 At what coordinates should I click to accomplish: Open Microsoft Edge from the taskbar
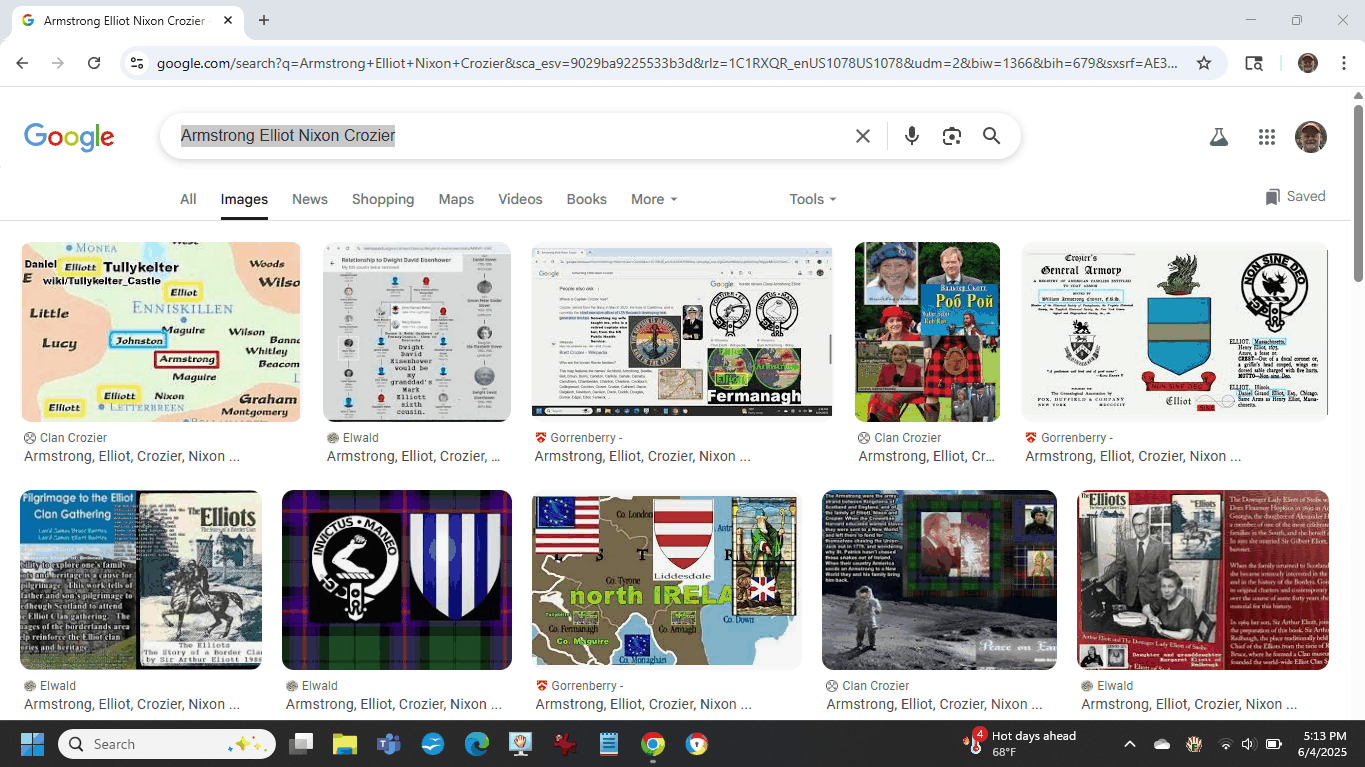pyautogui.click(x=476, y=744)
